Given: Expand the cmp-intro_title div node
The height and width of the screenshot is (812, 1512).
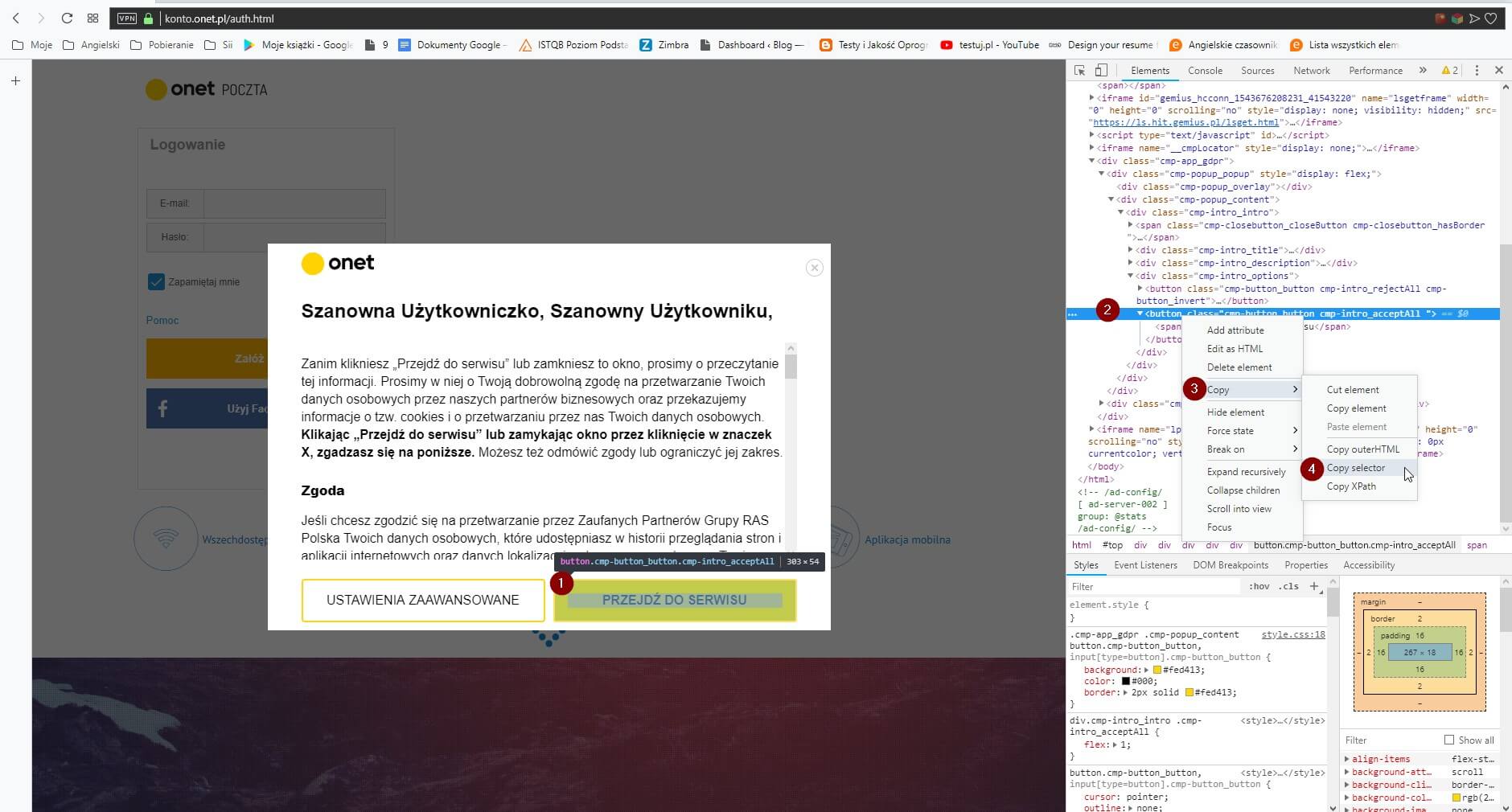Looking at the screenshot, I should point(1130,250).
